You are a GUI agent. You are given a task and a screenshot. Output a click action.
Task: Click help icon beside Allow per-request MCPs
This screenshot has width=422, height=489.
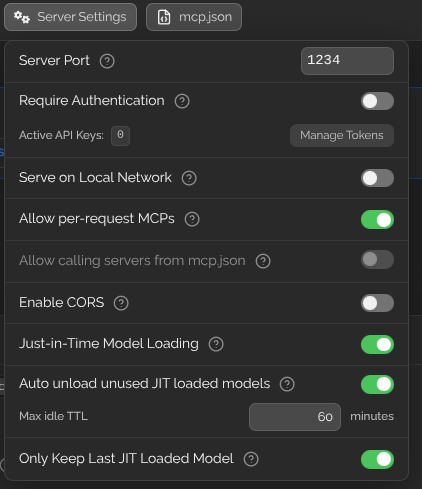pos(192,219)
